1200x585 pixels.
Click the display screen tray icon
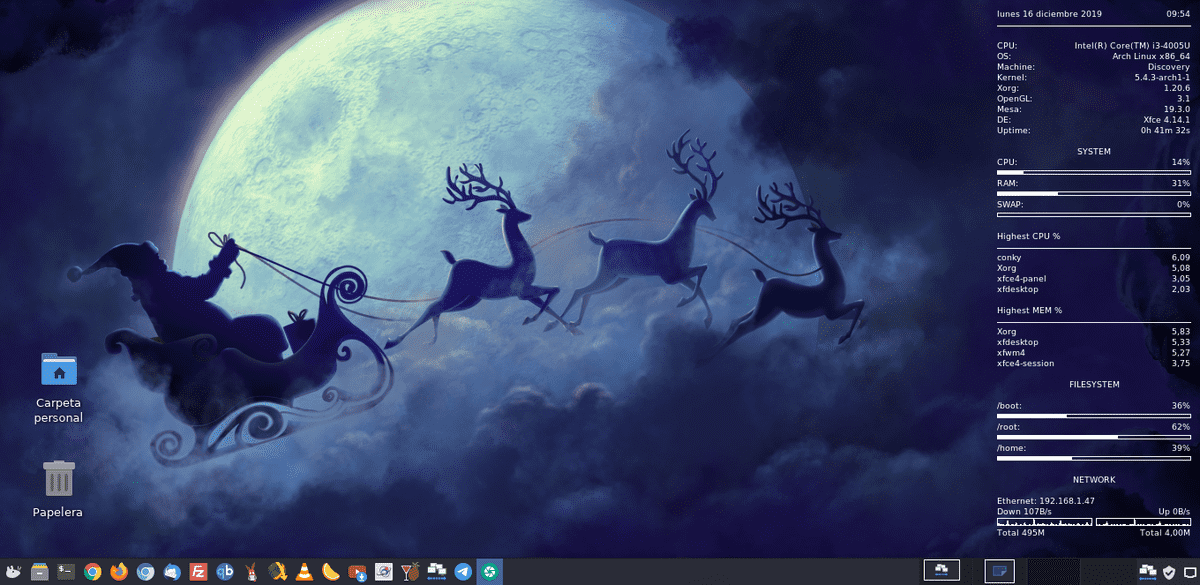(x=1188, y=572)
